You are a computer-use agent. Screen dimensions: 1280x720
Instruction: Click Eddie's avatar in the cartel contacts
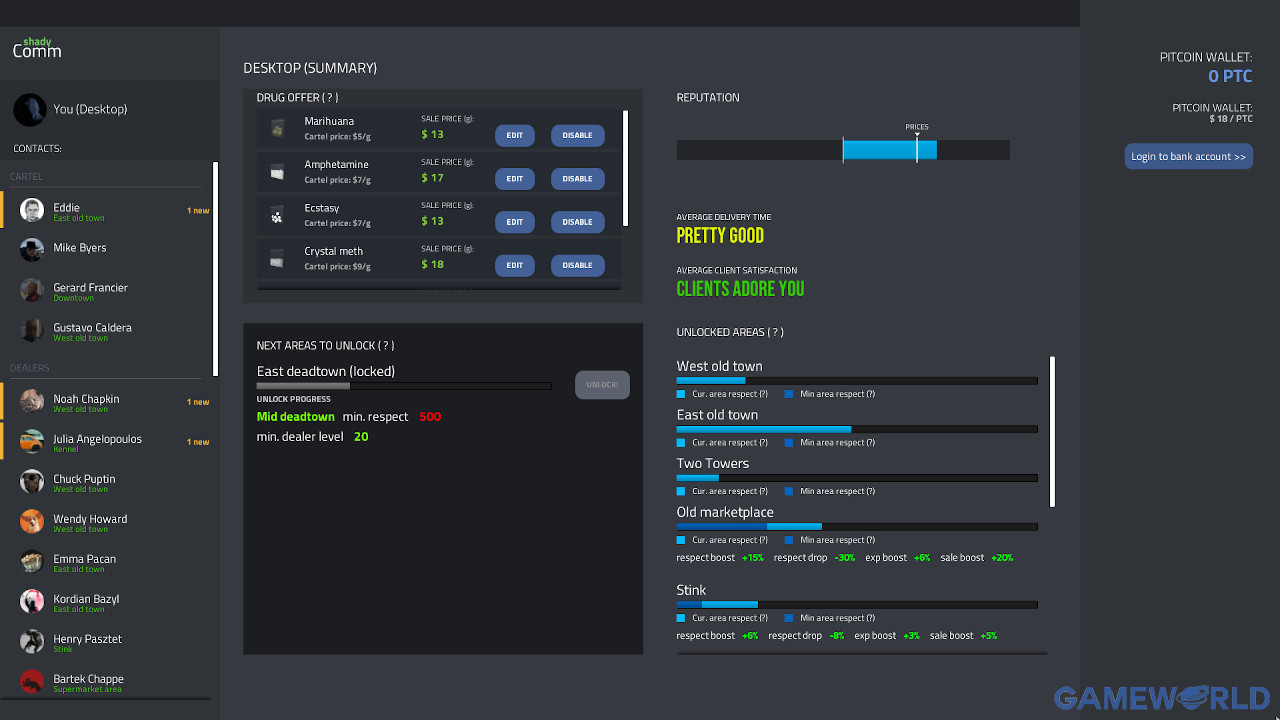point(32,210)
